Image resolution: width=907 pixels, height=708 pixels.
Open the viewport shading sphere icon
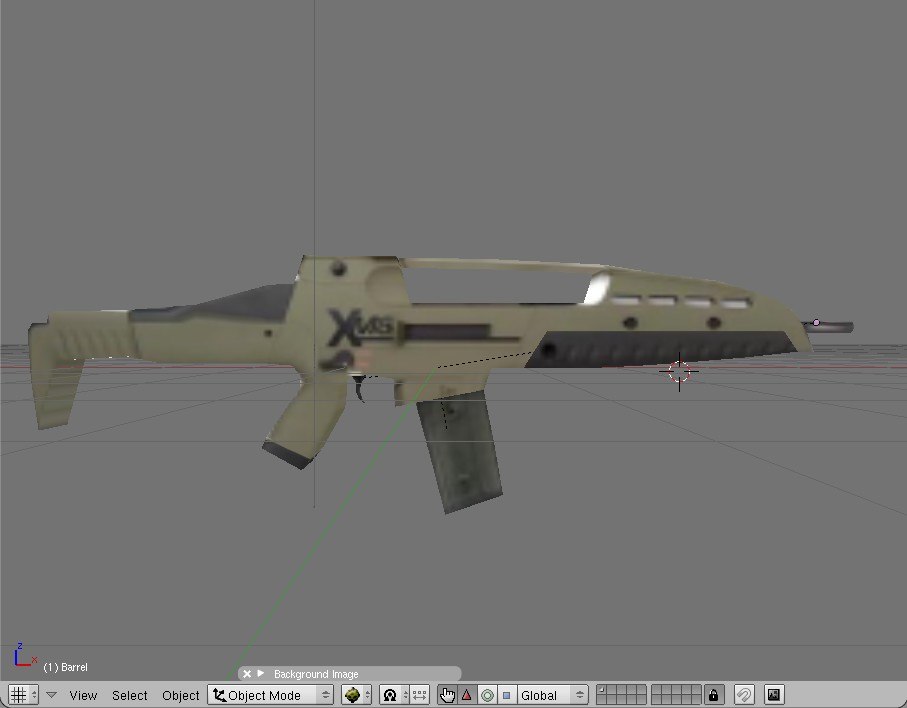tap(352, 695)
